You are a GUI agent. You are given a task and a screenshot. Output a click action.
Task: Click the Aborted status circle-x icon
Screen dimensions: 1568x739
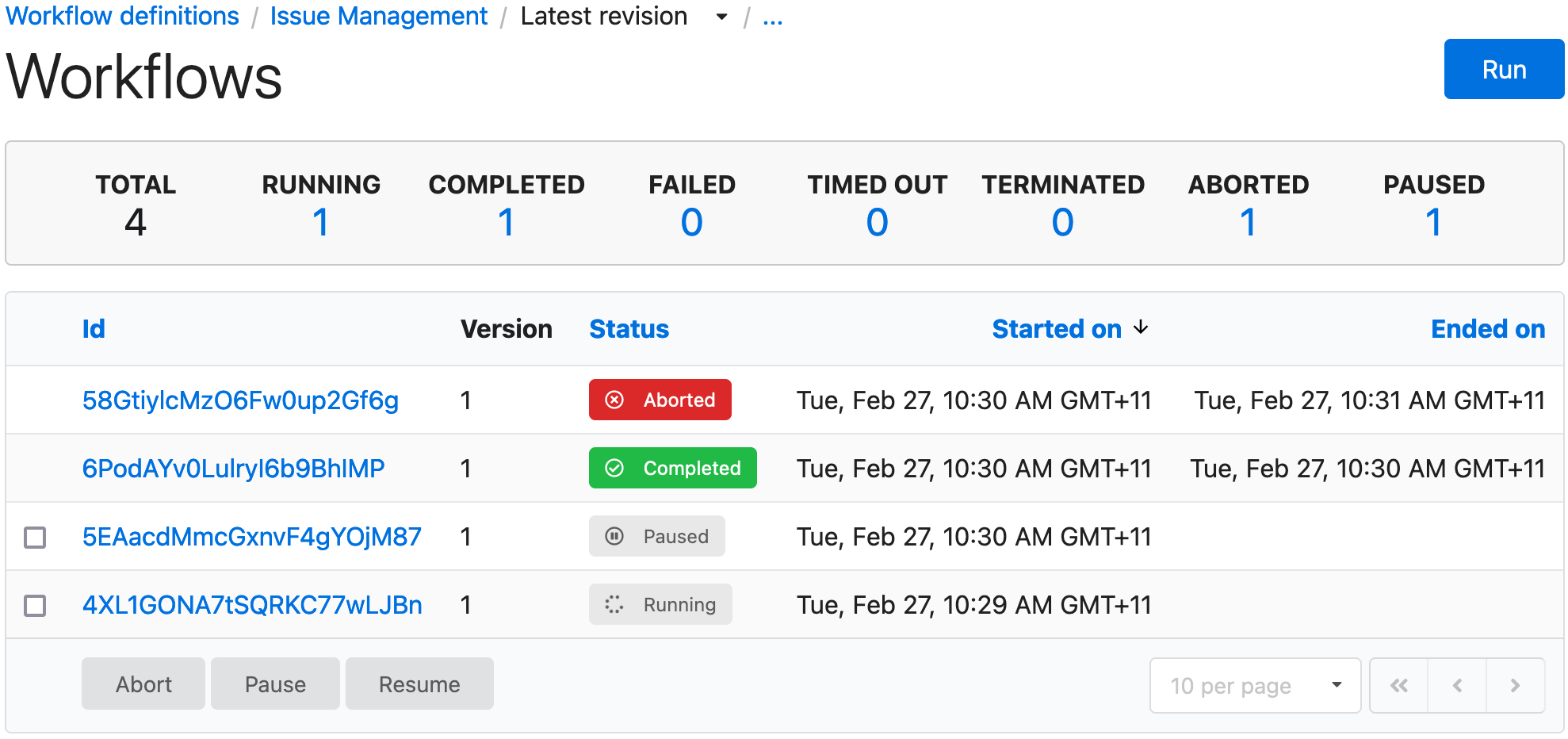(x=614, y=400)
